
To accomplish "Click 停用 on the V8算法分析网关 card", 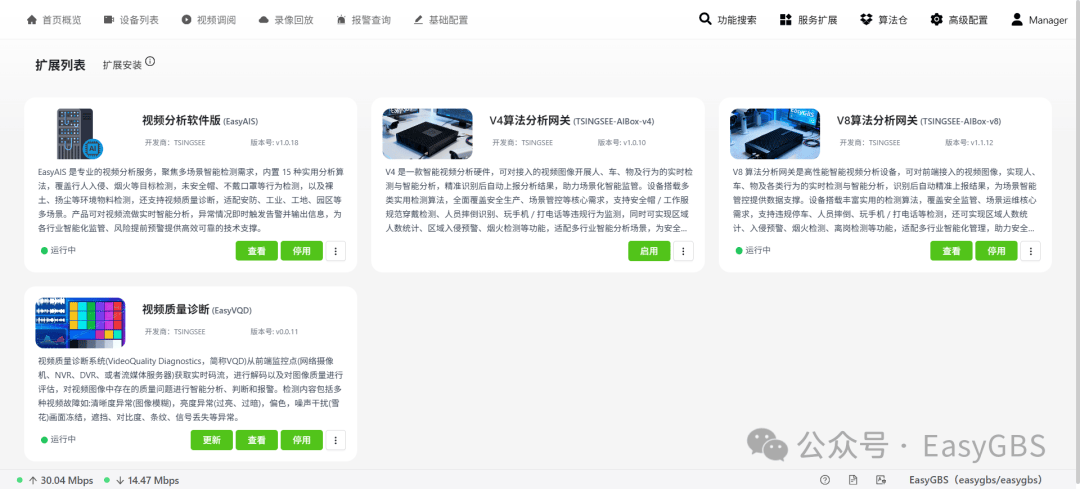I will (x=996, y=251).
